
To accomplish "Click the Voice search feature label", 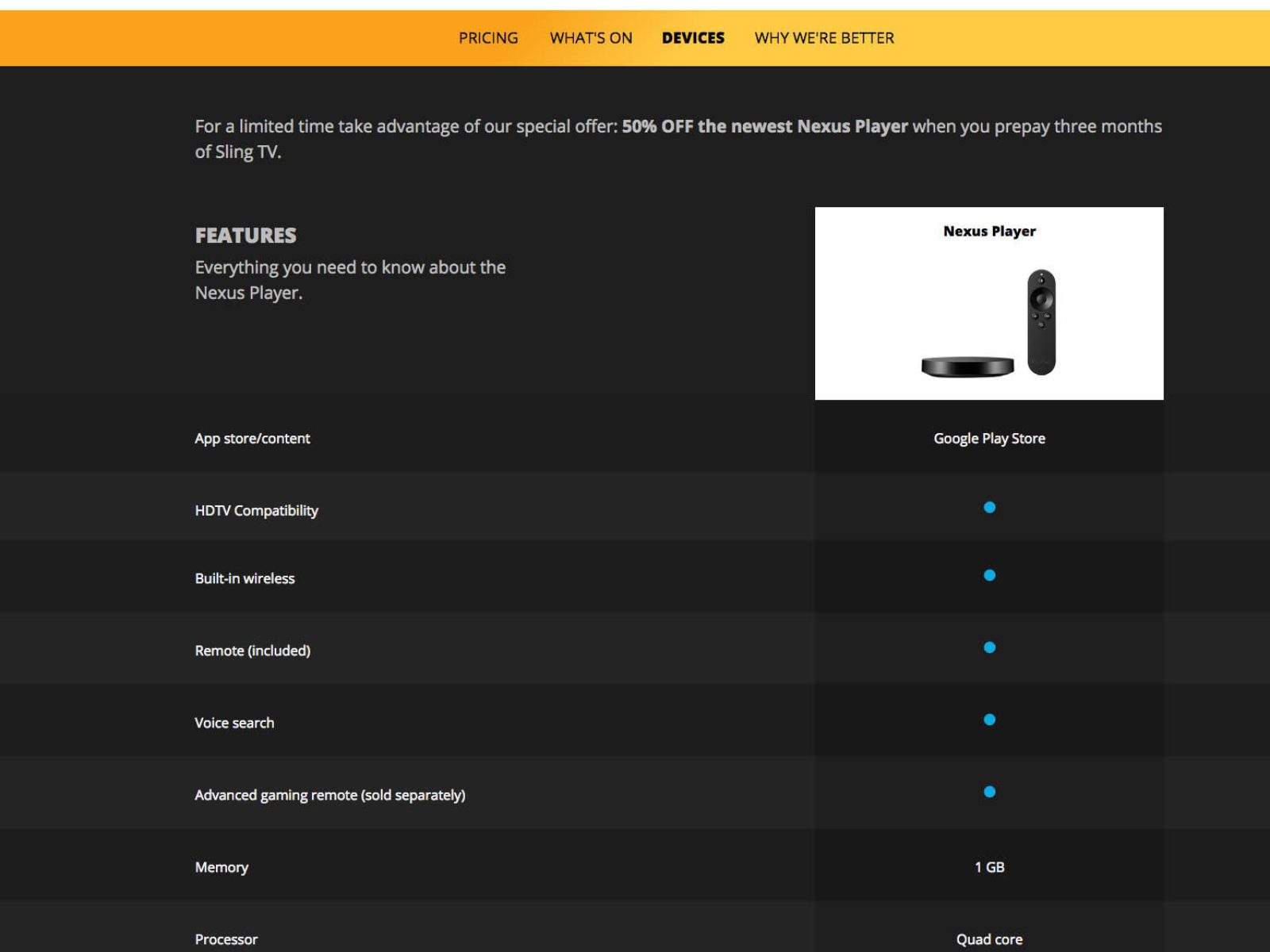I will [234, 723].
